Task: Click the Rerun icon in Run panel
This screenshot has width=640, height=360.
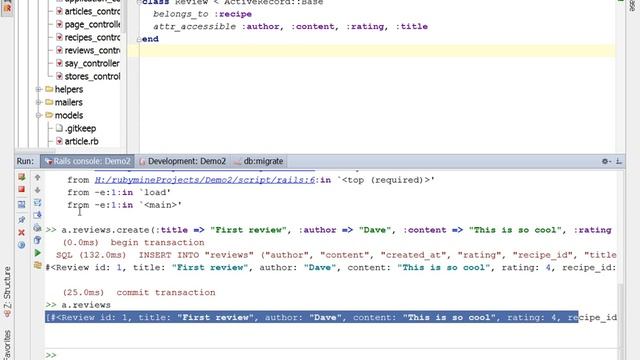Action: (22, 177)
